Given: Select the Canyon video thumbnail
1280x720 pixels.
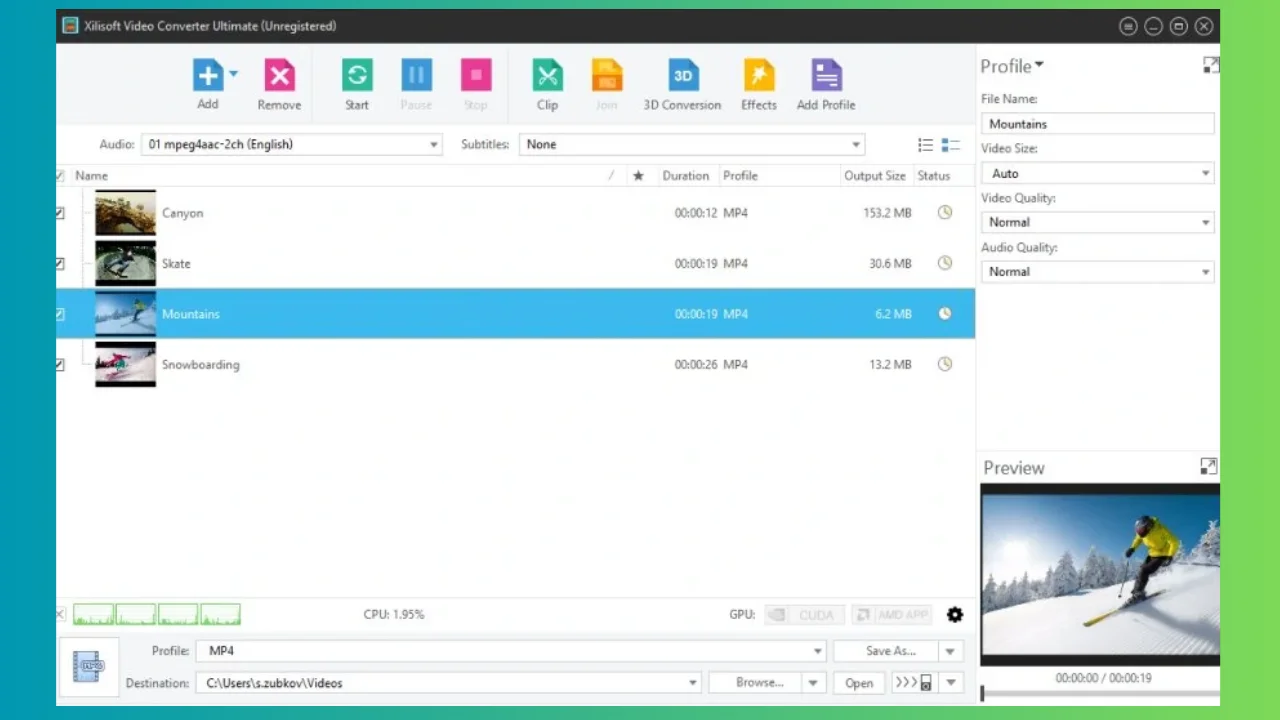Looking at the screenshot, I should coord(125,213).
